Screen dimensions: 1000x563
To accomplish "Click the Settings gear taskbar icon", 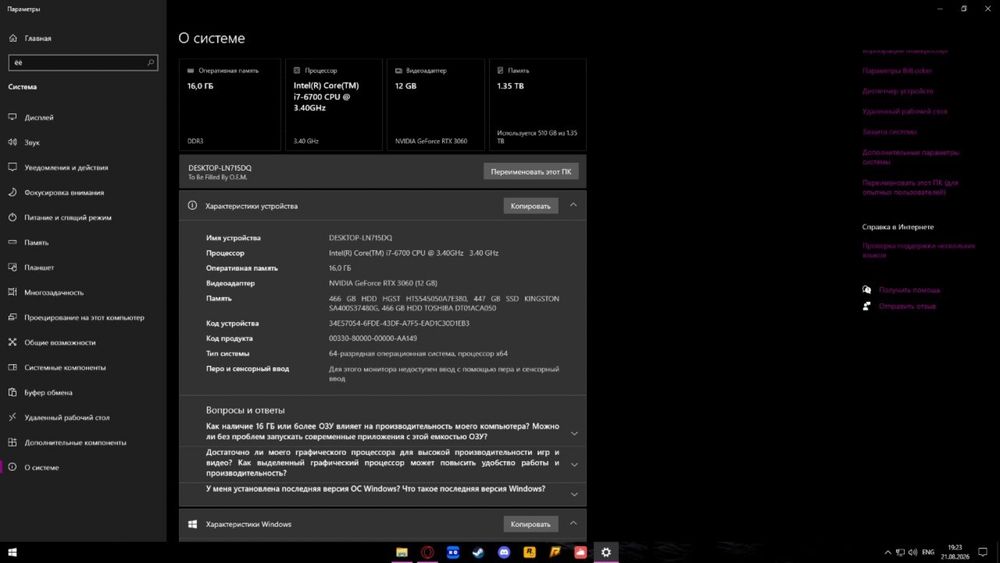I will tap(606, 552).
